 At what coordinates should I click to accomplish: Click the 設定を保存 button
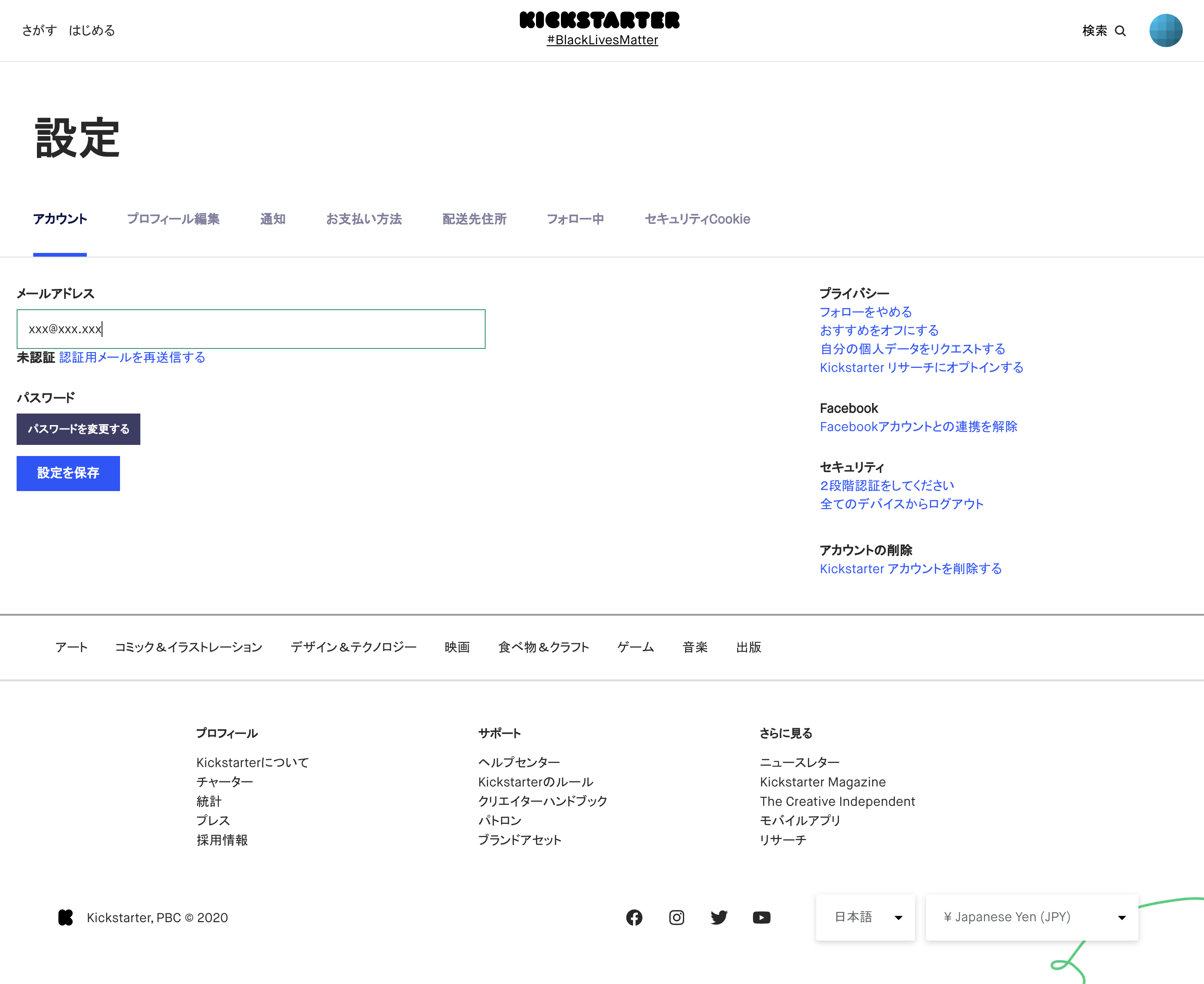coord(68,473)
